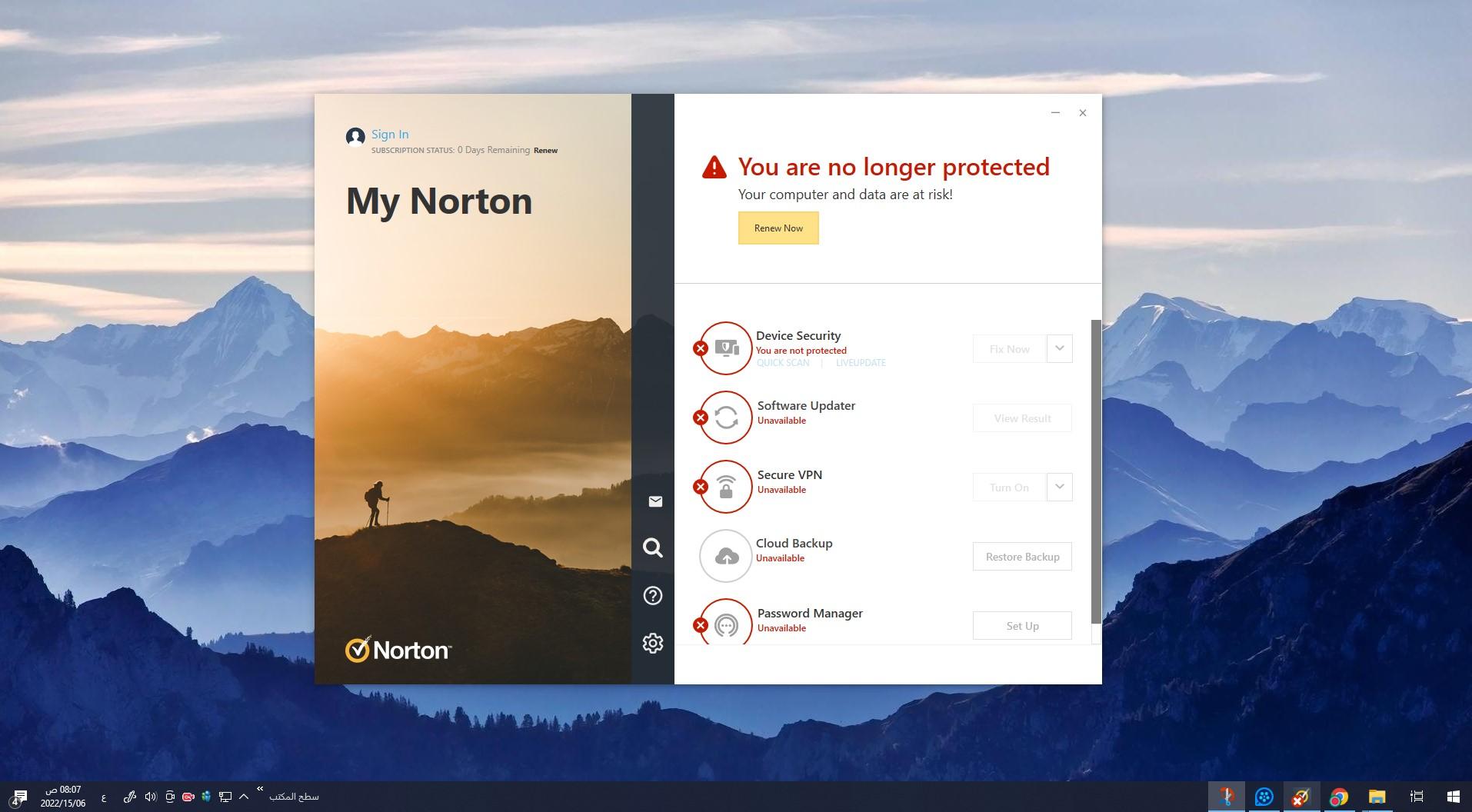Click the pen workspace tray icon
1472x812 pixels.
click(x=130, y=797)
